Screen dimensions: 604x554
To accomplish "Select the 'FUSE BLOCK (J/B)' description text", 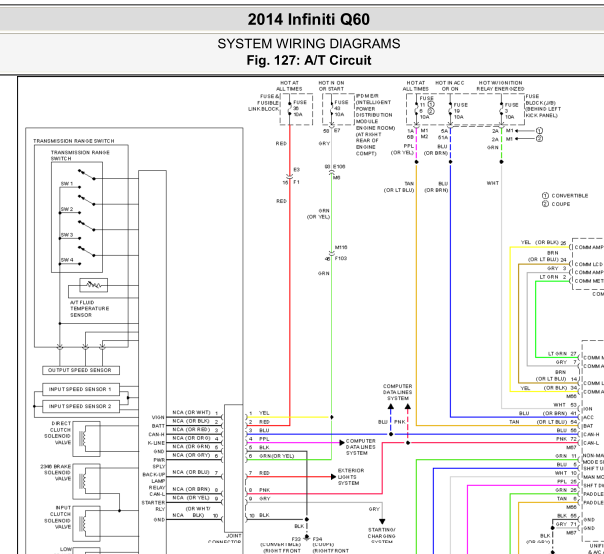I will coord(543,106).
